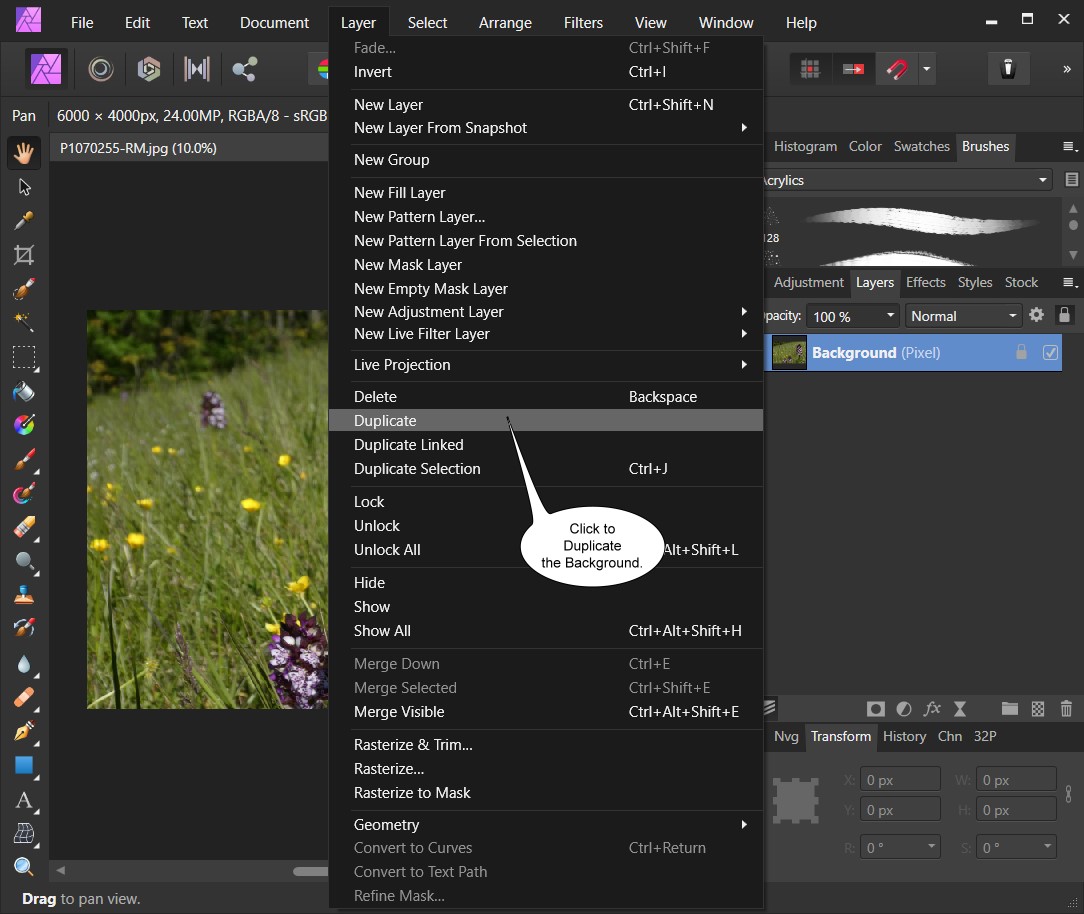Viewport: 1084px width, 914px height.
Task: Toggle lock icon on the Background layer
Action: click(x=1021, y=353)
